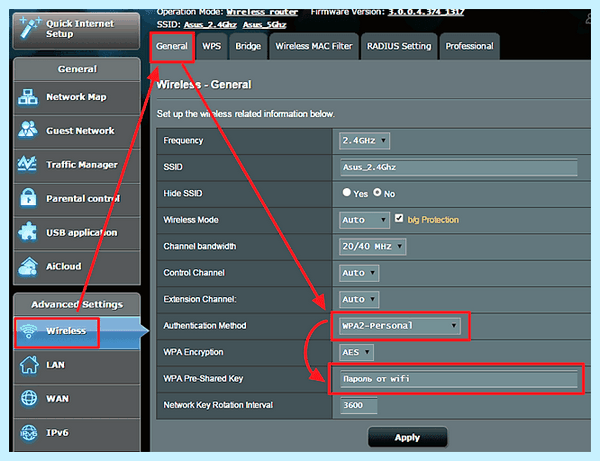
Task: Select No for Hide SSID
Action: (377, 192)
